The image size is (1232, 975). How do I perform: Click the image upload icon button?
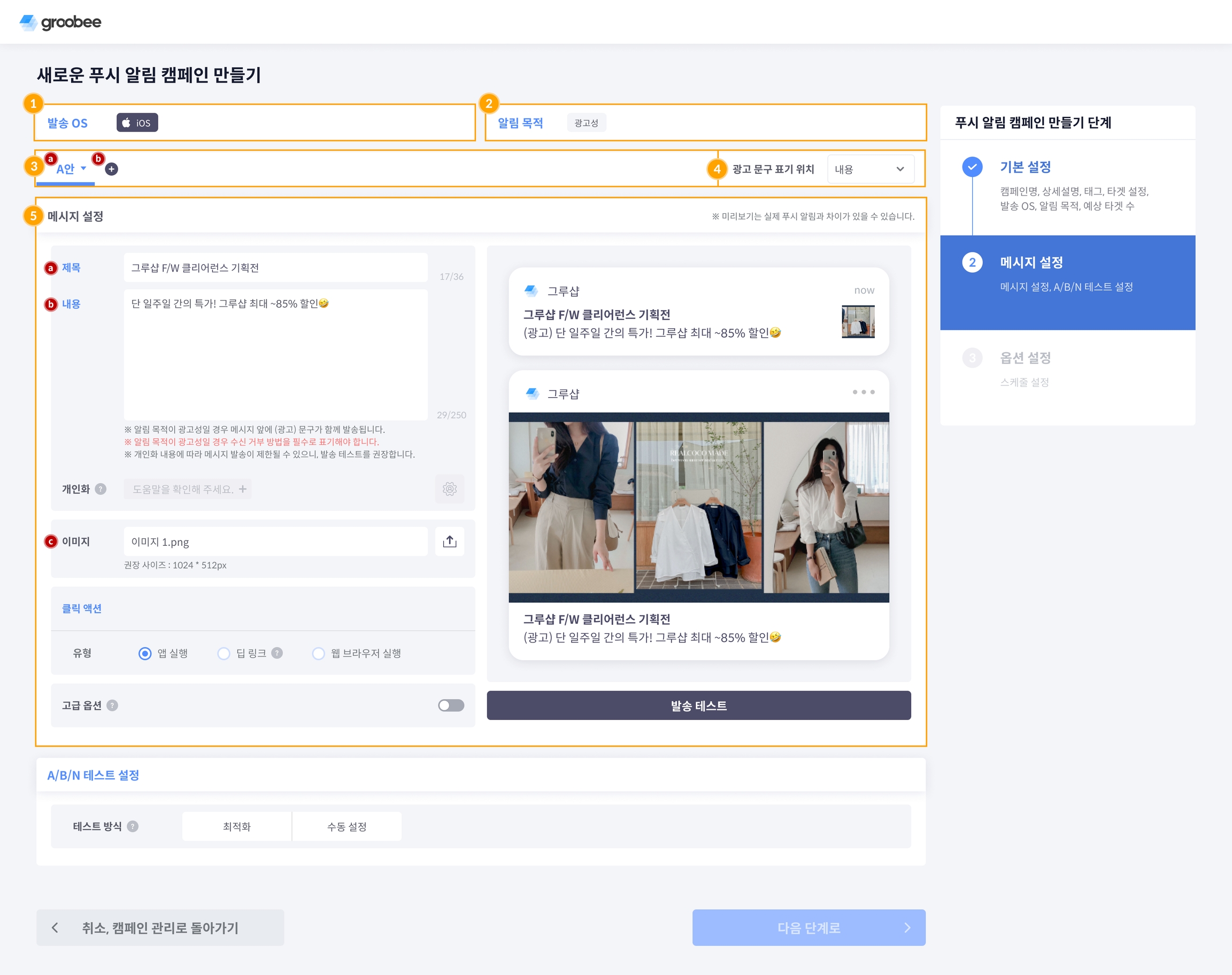coord(449,541)
